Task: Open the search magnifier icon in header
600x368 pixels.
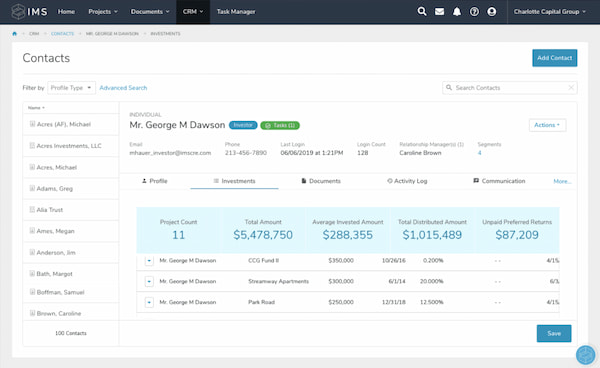Action: coord(422,11)
